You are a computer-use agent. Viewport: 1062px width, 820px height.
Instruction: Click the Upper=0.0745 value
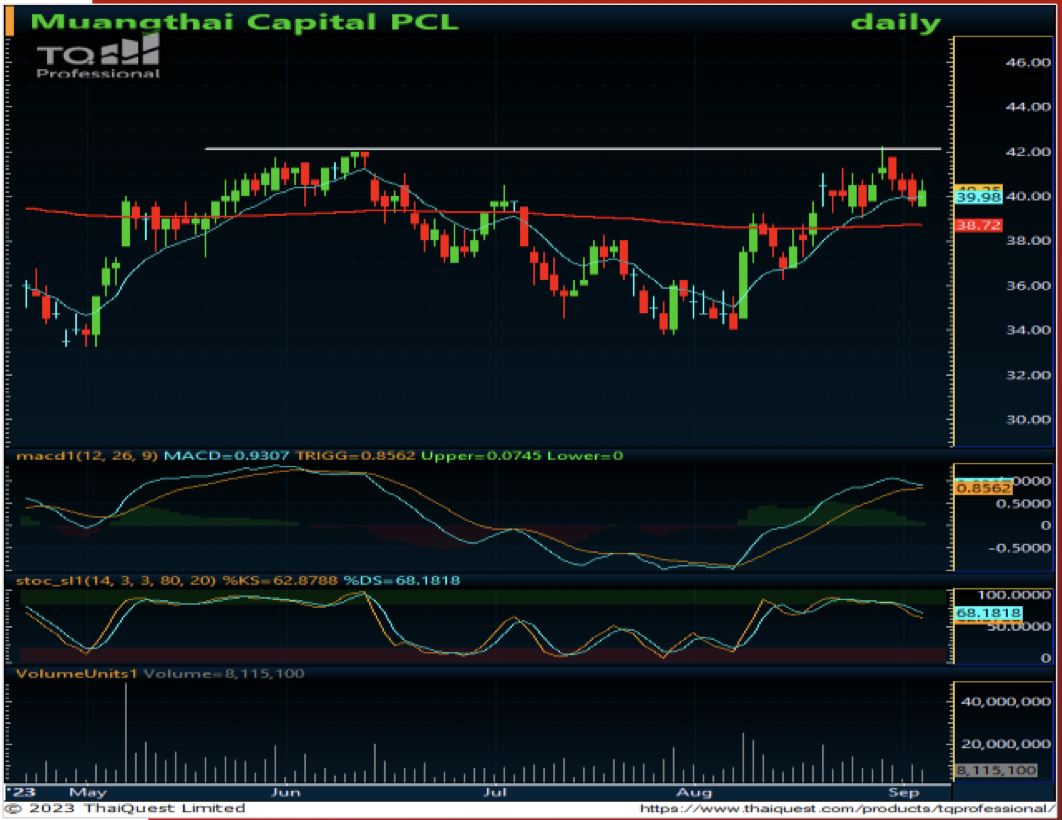click(x=481, y=456)
